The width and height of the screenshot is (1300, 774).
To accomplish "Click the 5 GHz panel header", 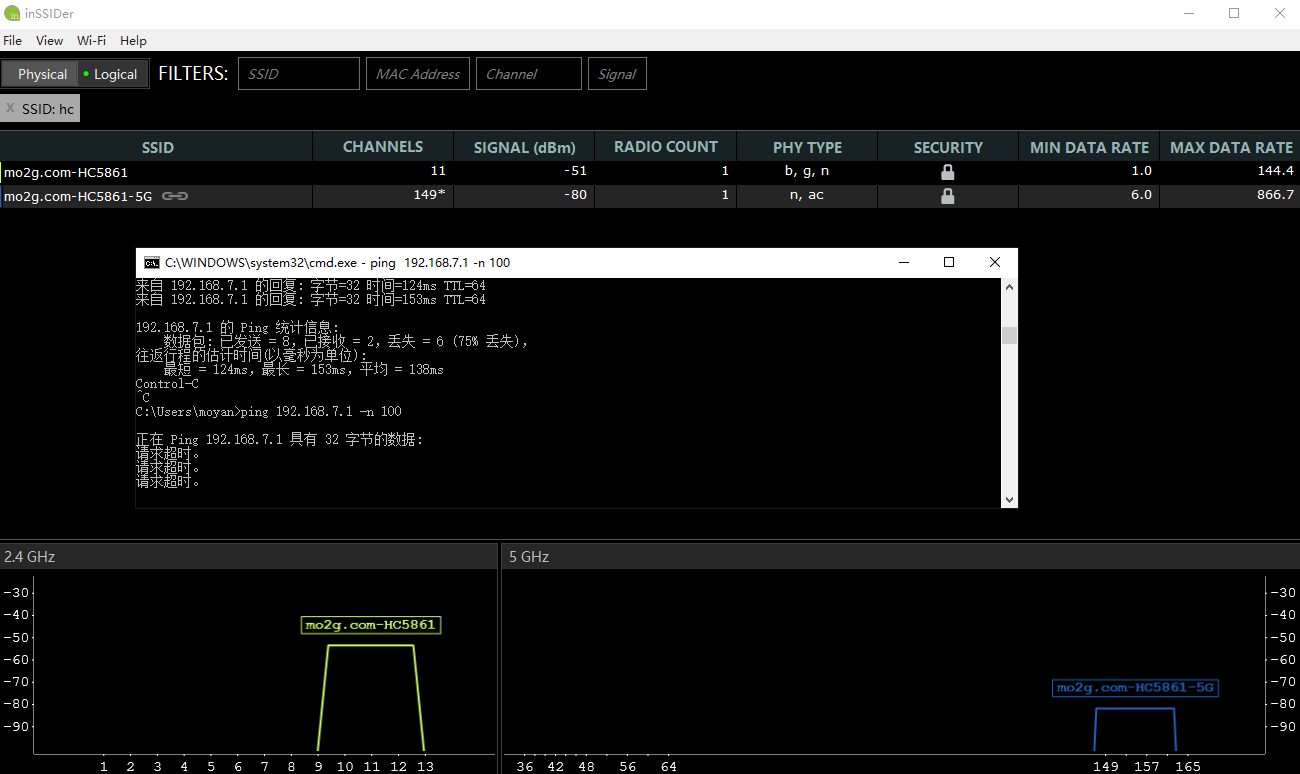I will [x=900, y=557].
